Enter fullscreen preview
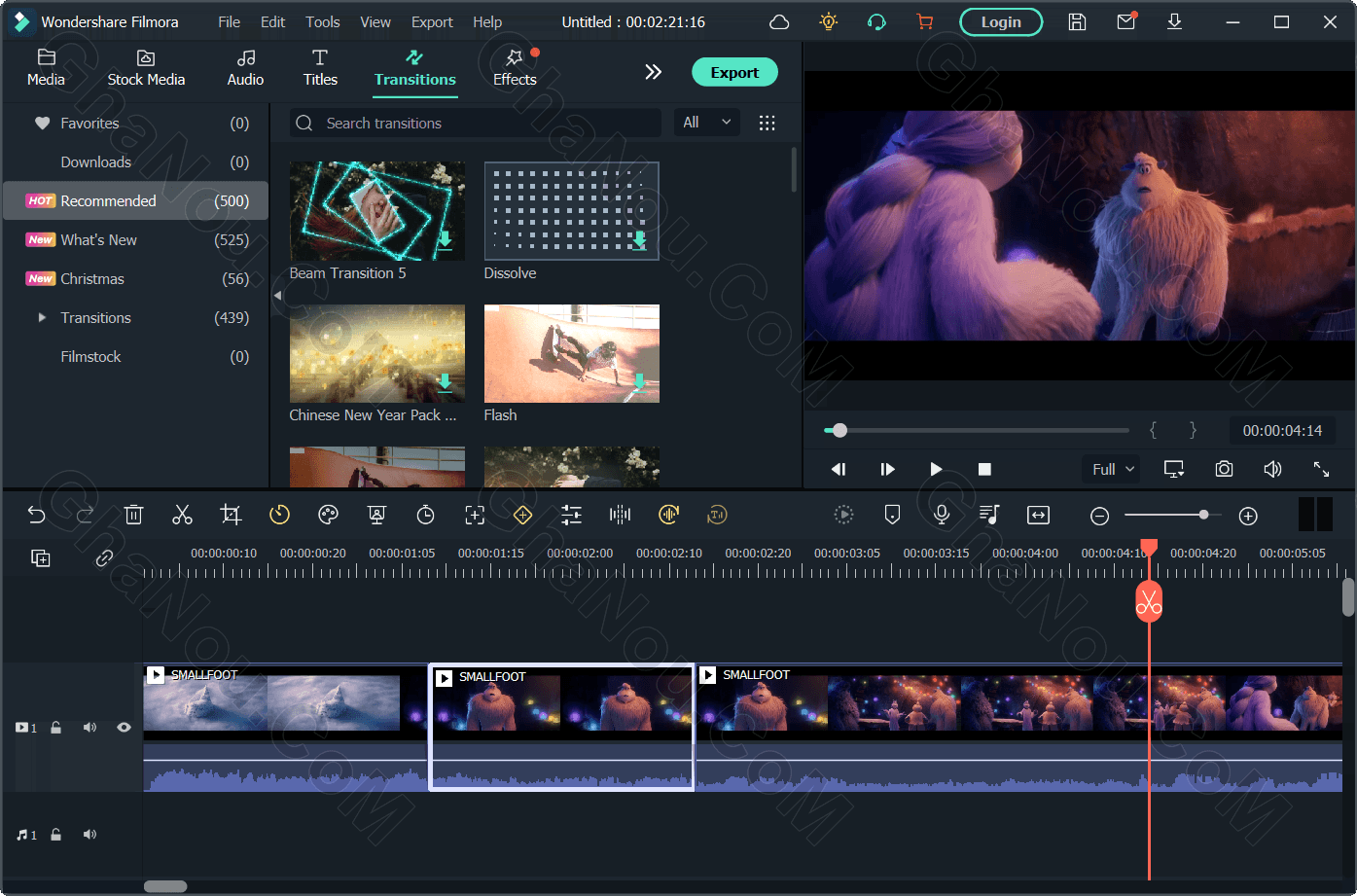1357x896 pixels. click(1321, 469)
